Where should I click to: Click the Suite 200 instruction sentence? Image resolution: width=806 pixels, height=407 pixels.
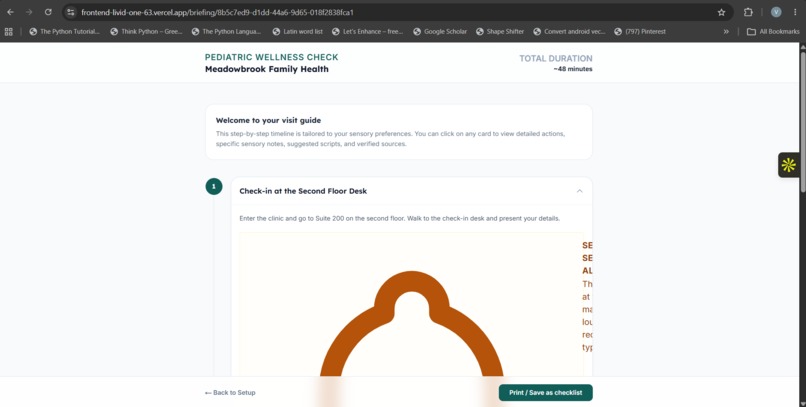pyautogui.click(x=399, y=218)
